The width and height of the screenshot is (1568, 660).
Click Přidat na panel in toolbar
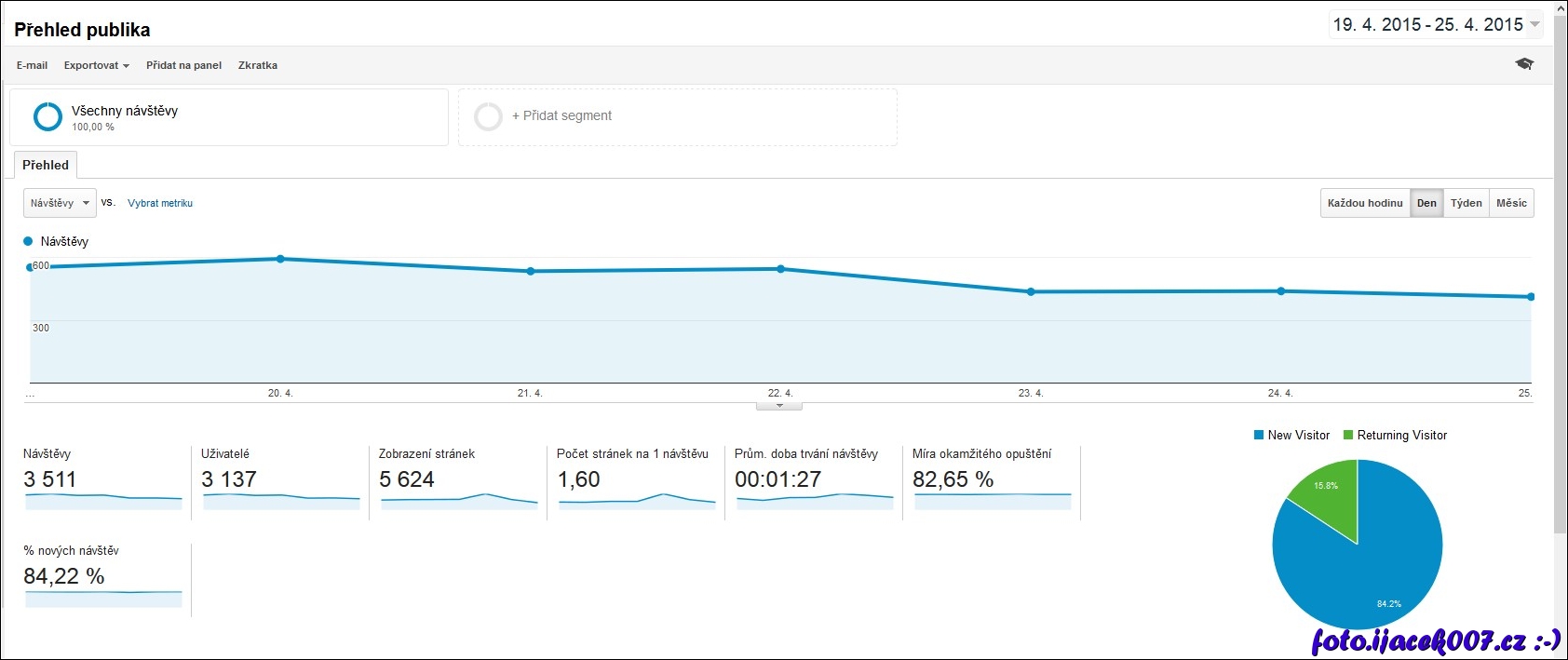(x=183, y=65)
